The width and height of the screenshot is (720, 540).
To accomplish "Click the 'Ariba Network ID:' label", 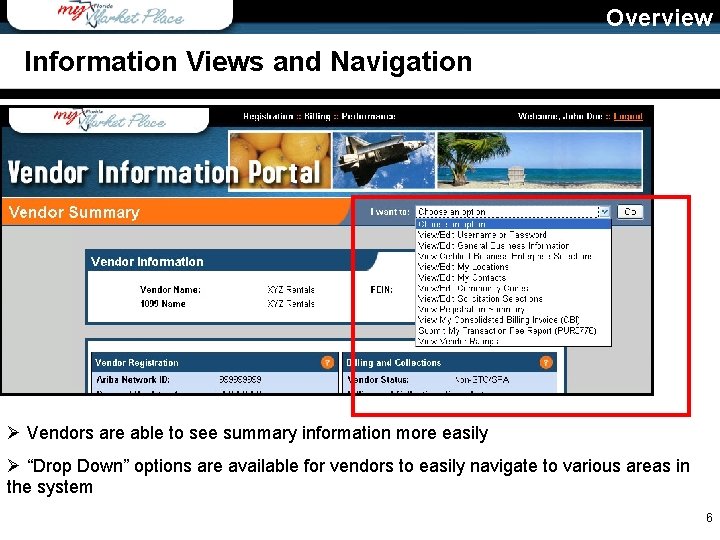I will [133, 379].
